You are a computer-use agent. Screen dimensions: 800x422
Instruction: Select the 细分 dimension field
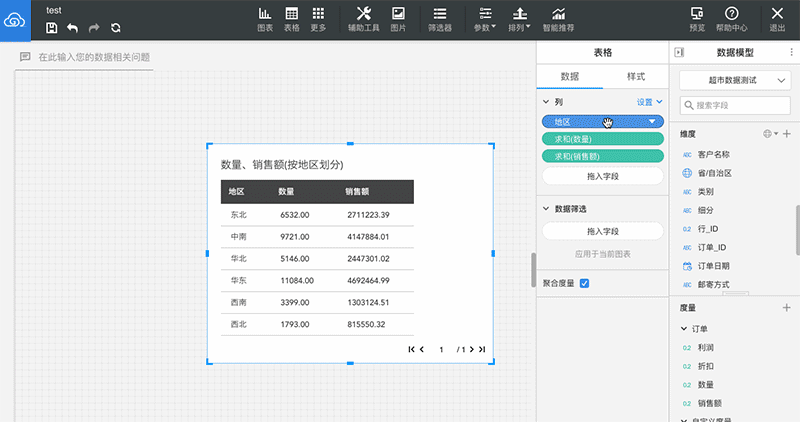click(x=706, y=210)
